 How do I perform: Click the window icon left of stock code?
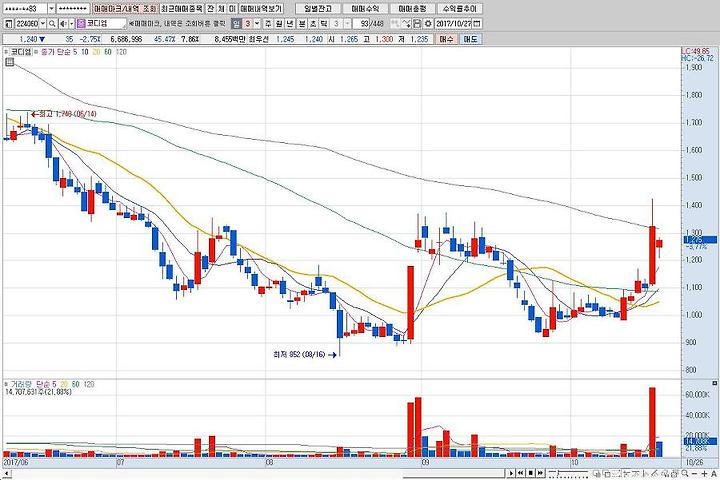click(9, 23)
